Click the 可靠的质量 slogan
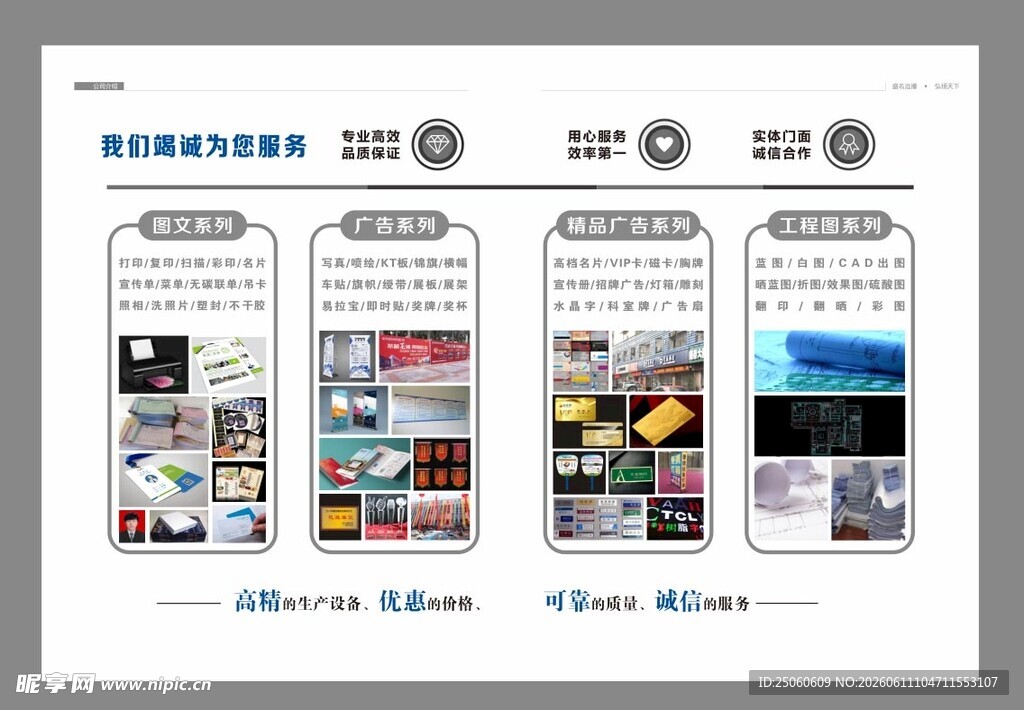This screenshot has height=710, width=1024. 590,601
